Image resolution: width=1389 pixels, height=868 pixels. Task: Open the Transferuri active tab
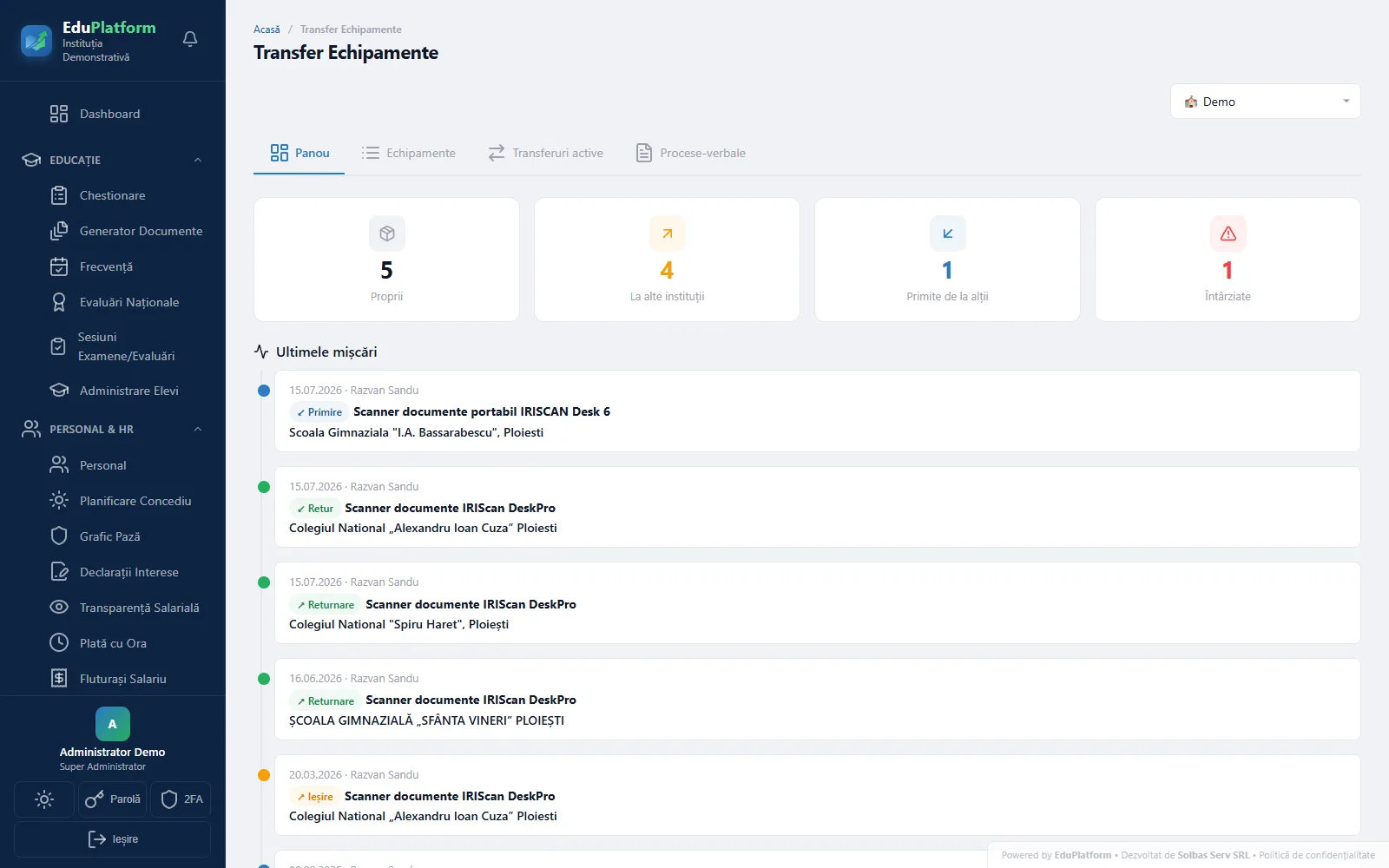point(545,154)
